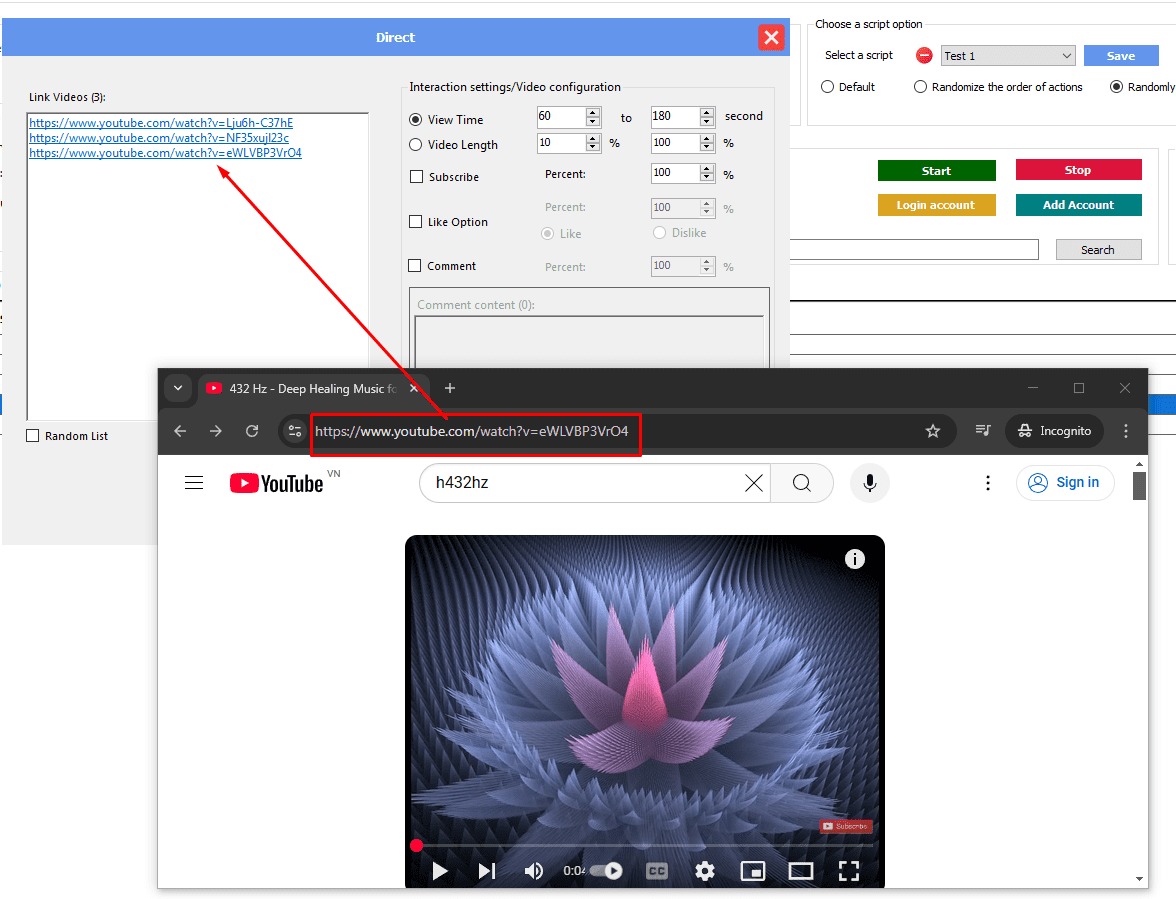
Task: Click the Add Account button
Action: click(x=1078, y=205)
